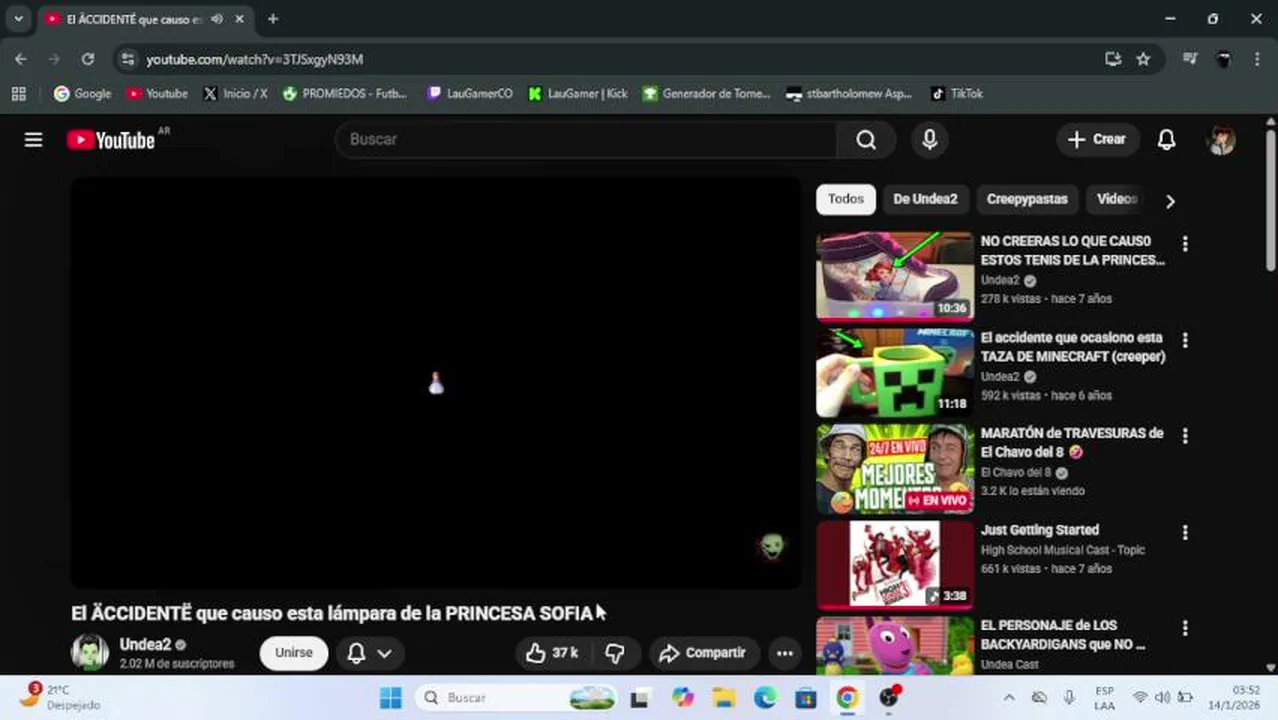Click the Unirse join button
Image resolution: width=1278 pixels, height=720 pixels.
click(294, 653)
